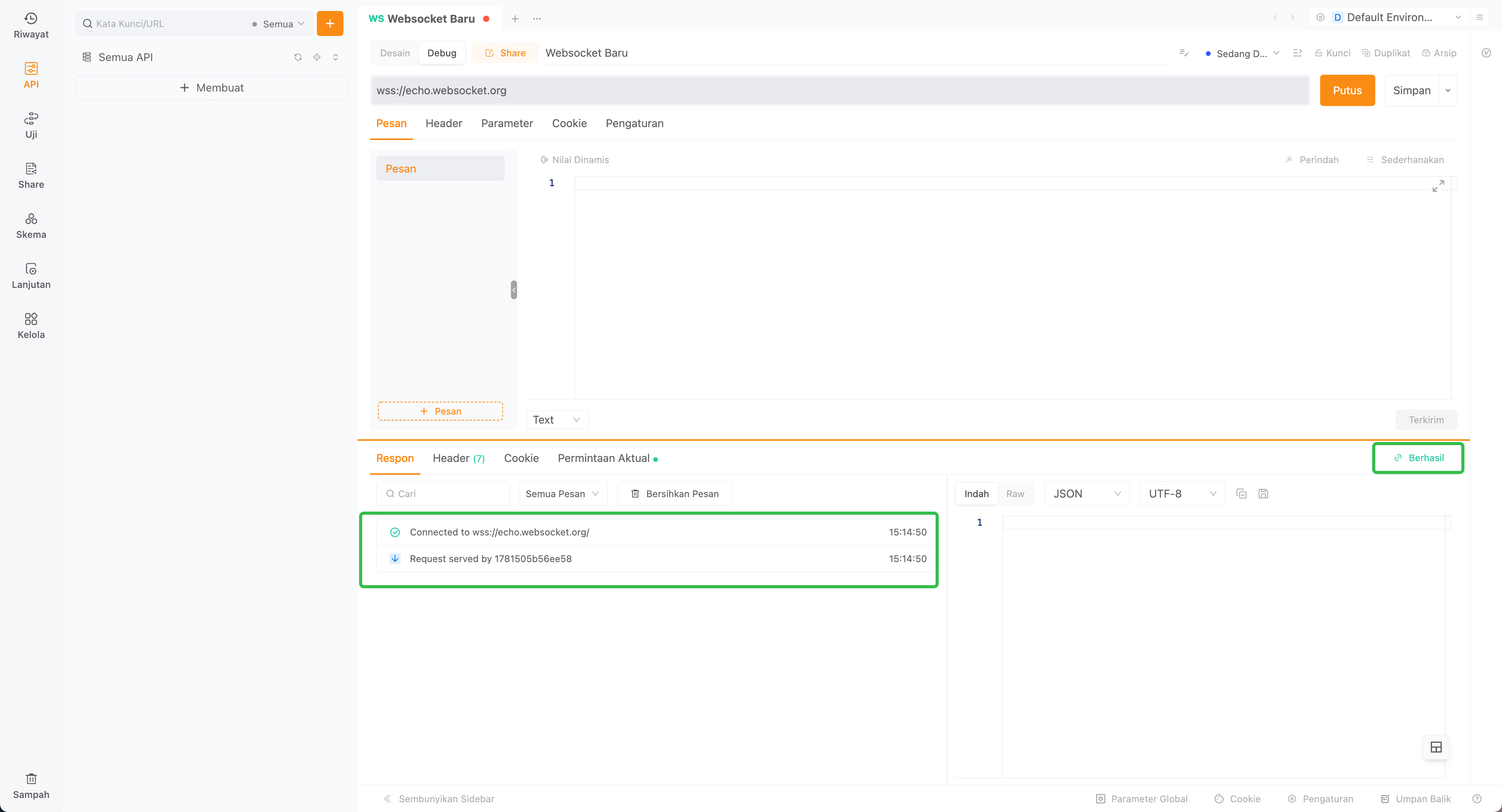Open the Skema sidebar section
Image resolution: width=1502 pixels, height=812 pixels.
point(31,226)
